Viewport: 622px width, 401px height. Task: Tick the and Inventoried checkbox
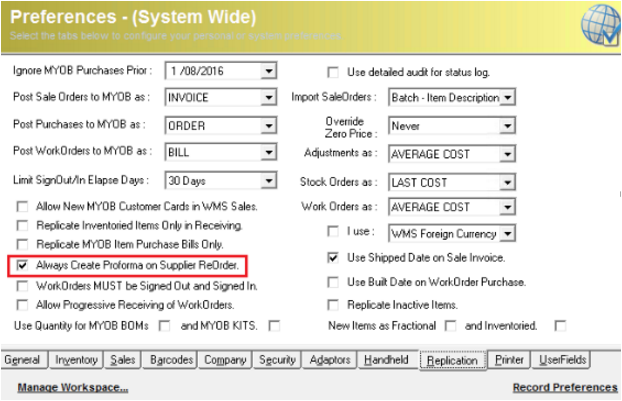pyautogui.click(x=560, y=326)
